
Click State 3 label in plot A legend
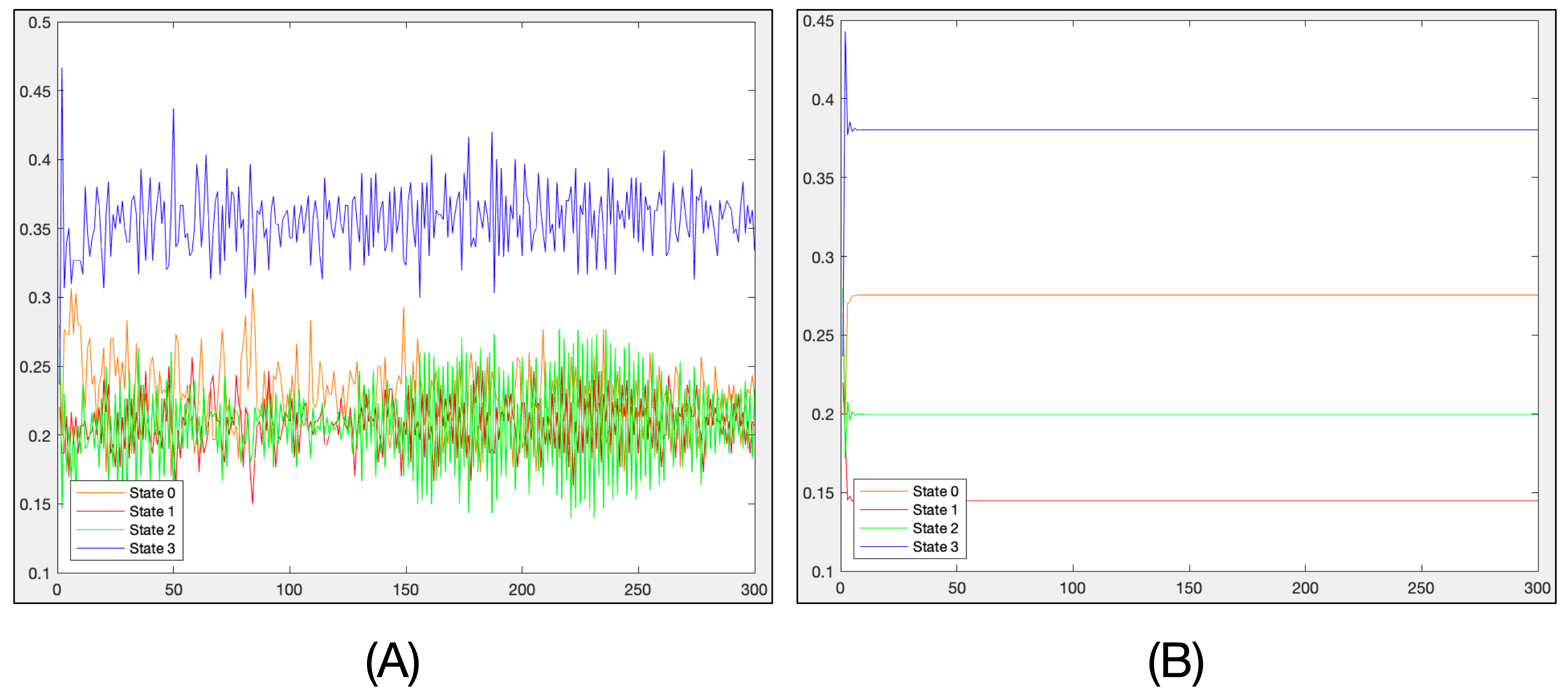coord(152,548)
